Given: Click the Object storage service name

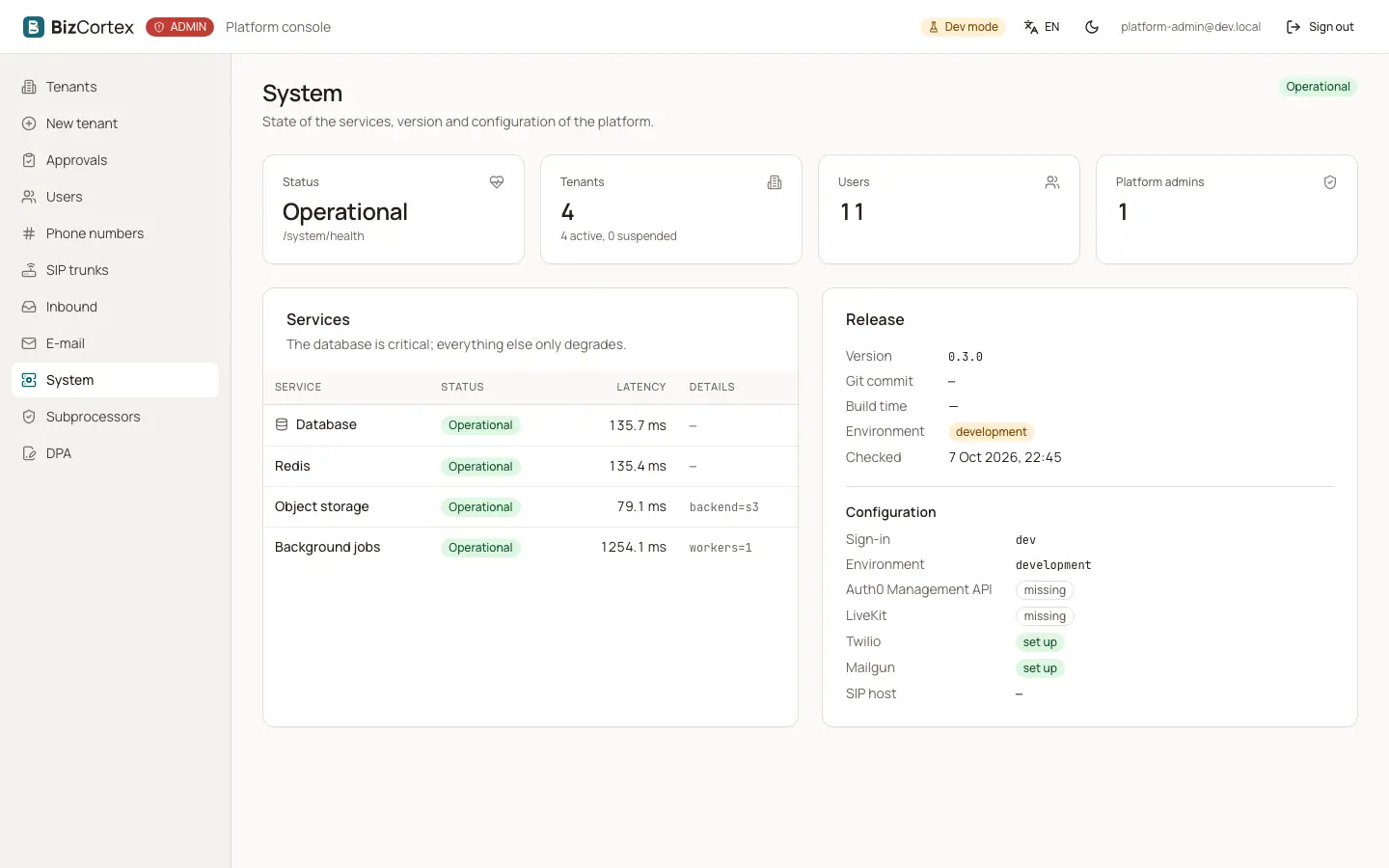Looking at the screenshot, I should (322, 506).
